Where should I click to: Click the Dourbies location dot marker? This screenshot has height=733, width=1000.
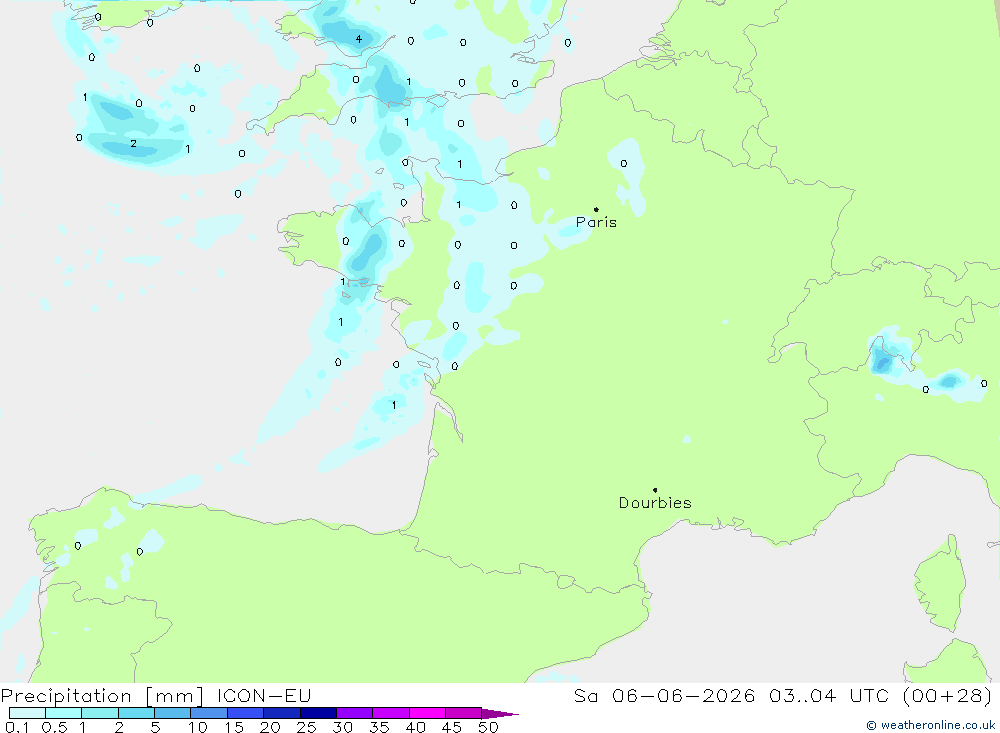pos(655,490)
